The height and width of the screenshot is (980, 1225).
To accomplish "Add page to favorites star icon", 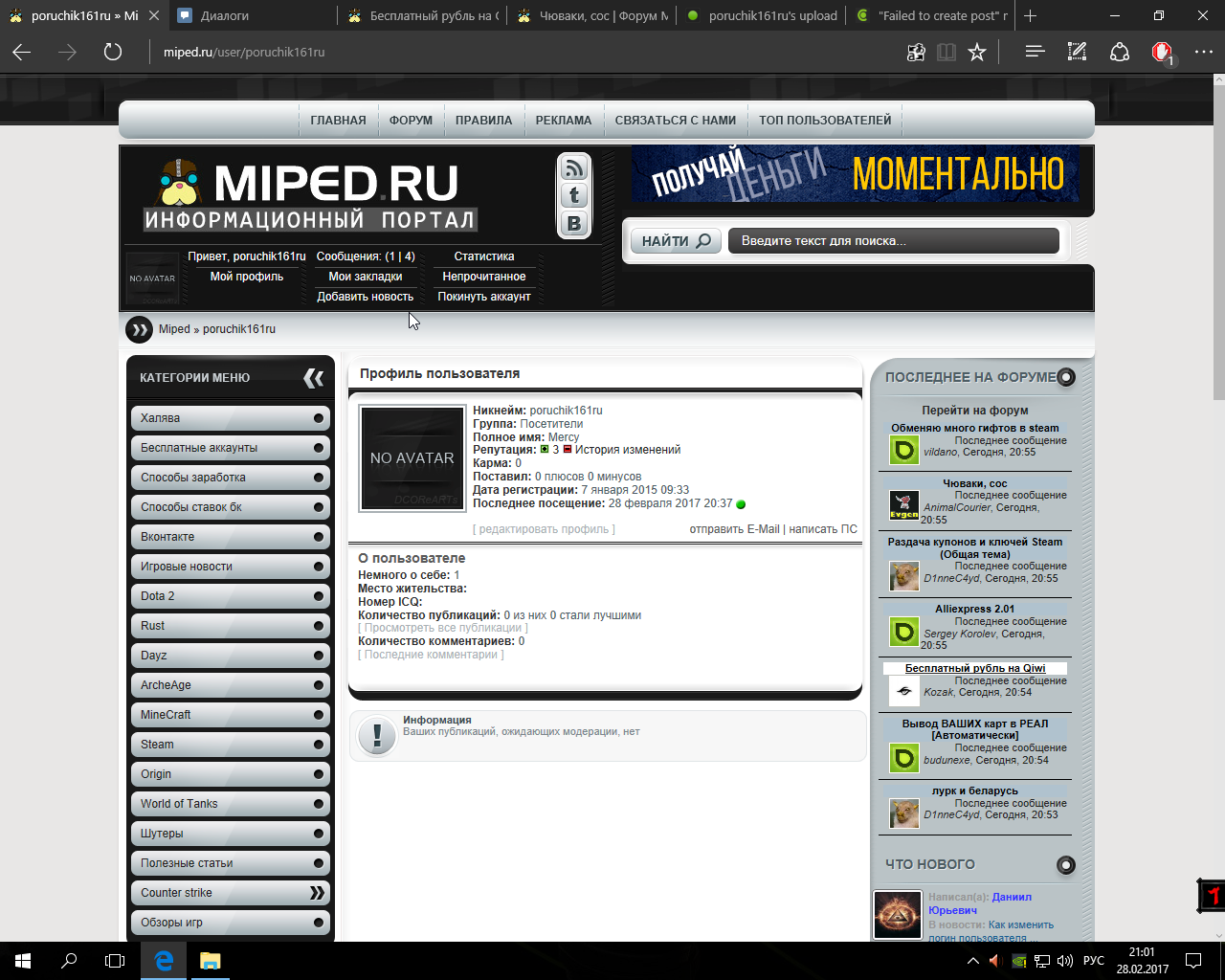I will point(977,52).
